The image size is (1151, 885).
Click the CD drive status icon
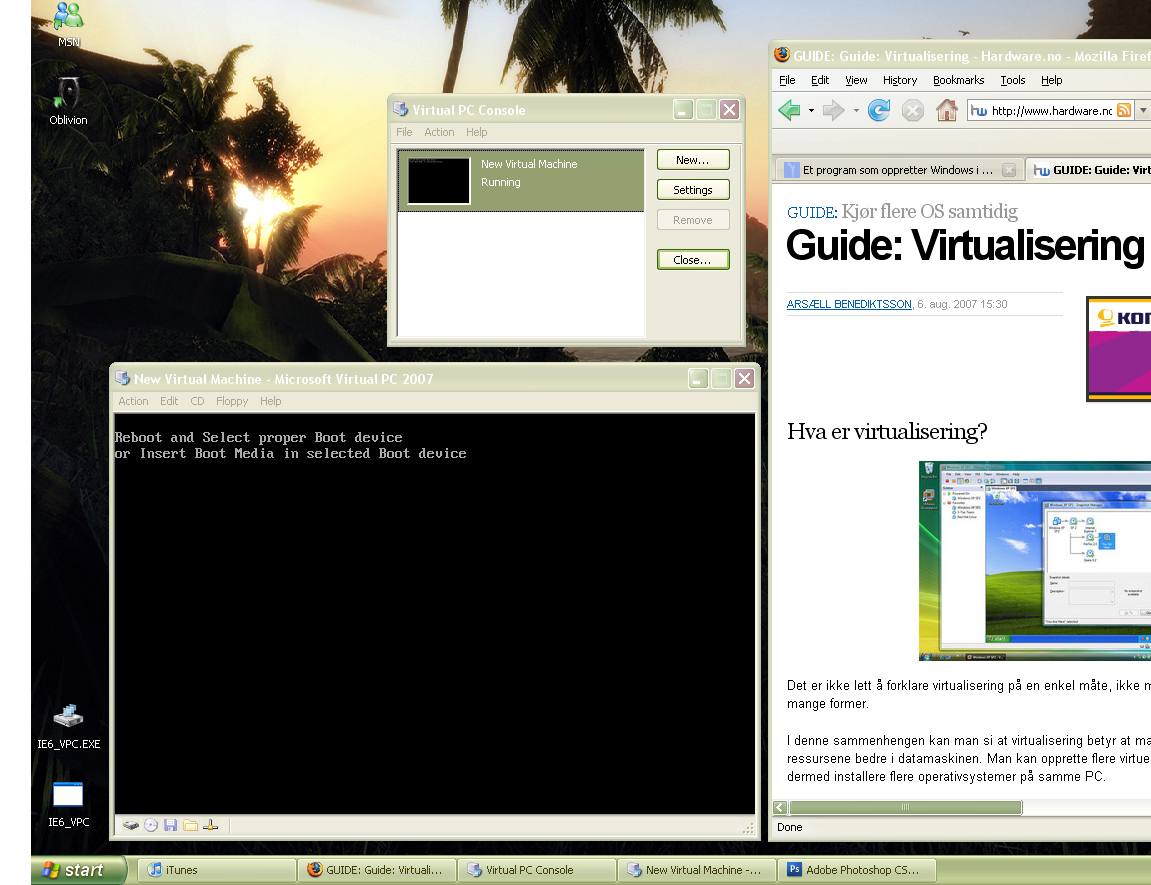[x=151, y=825]
